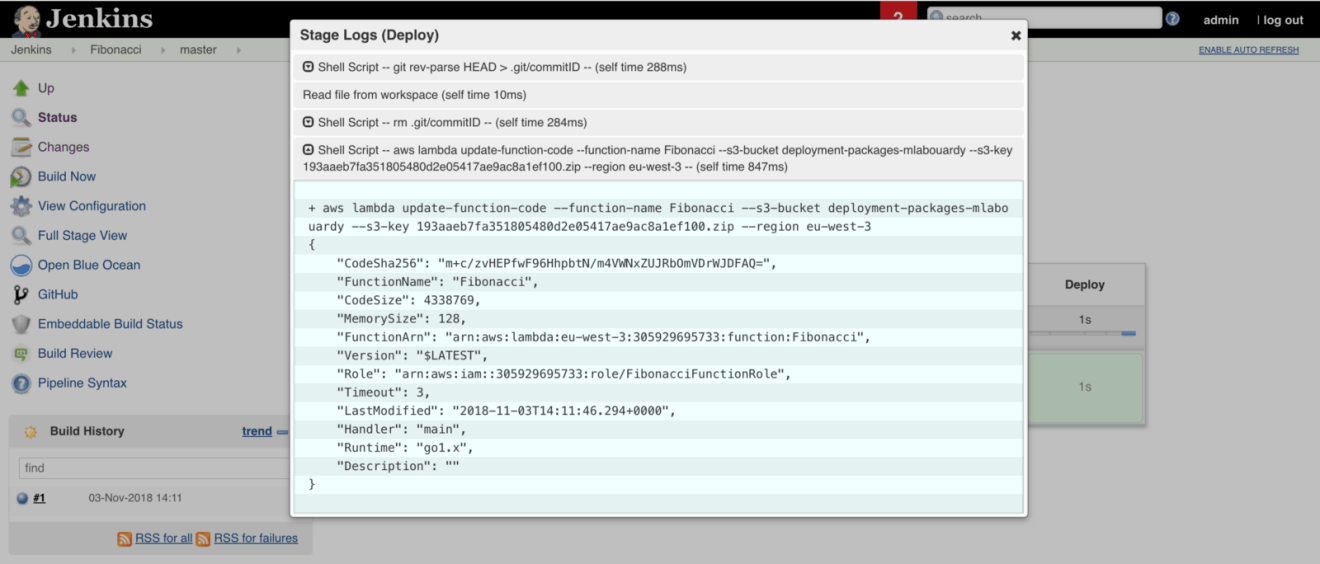Open the Build Review link
Screen dimensions: 1320x564
75,354
